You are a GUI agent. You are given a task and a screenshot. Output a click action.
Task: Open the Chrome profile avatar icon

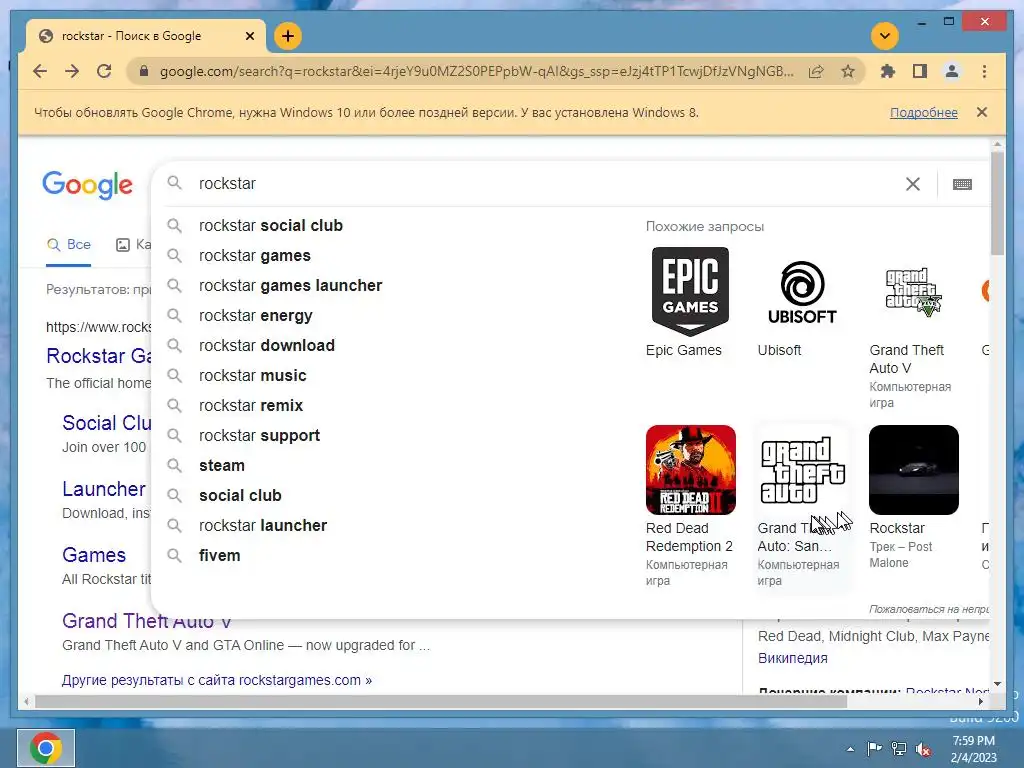pos(952,71)
